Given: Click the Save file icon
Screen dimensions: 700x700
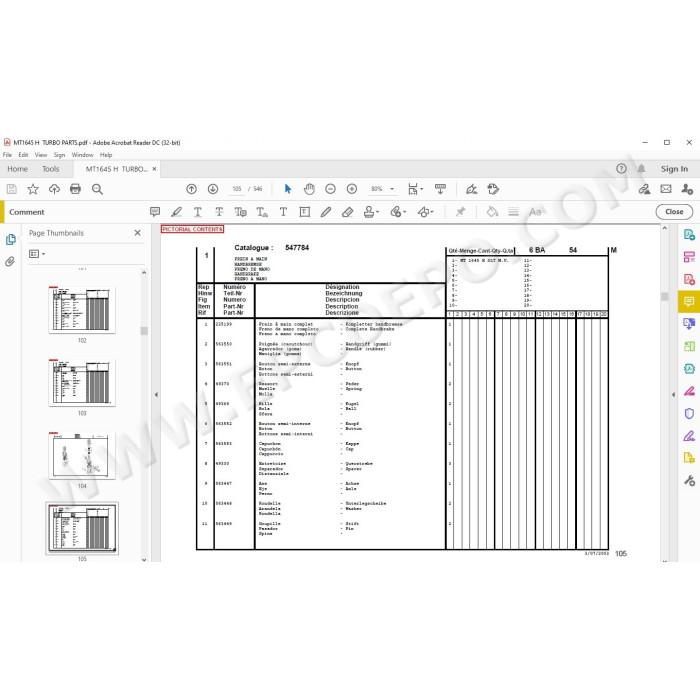Looking at the screenshot, I should pos(12,189).
